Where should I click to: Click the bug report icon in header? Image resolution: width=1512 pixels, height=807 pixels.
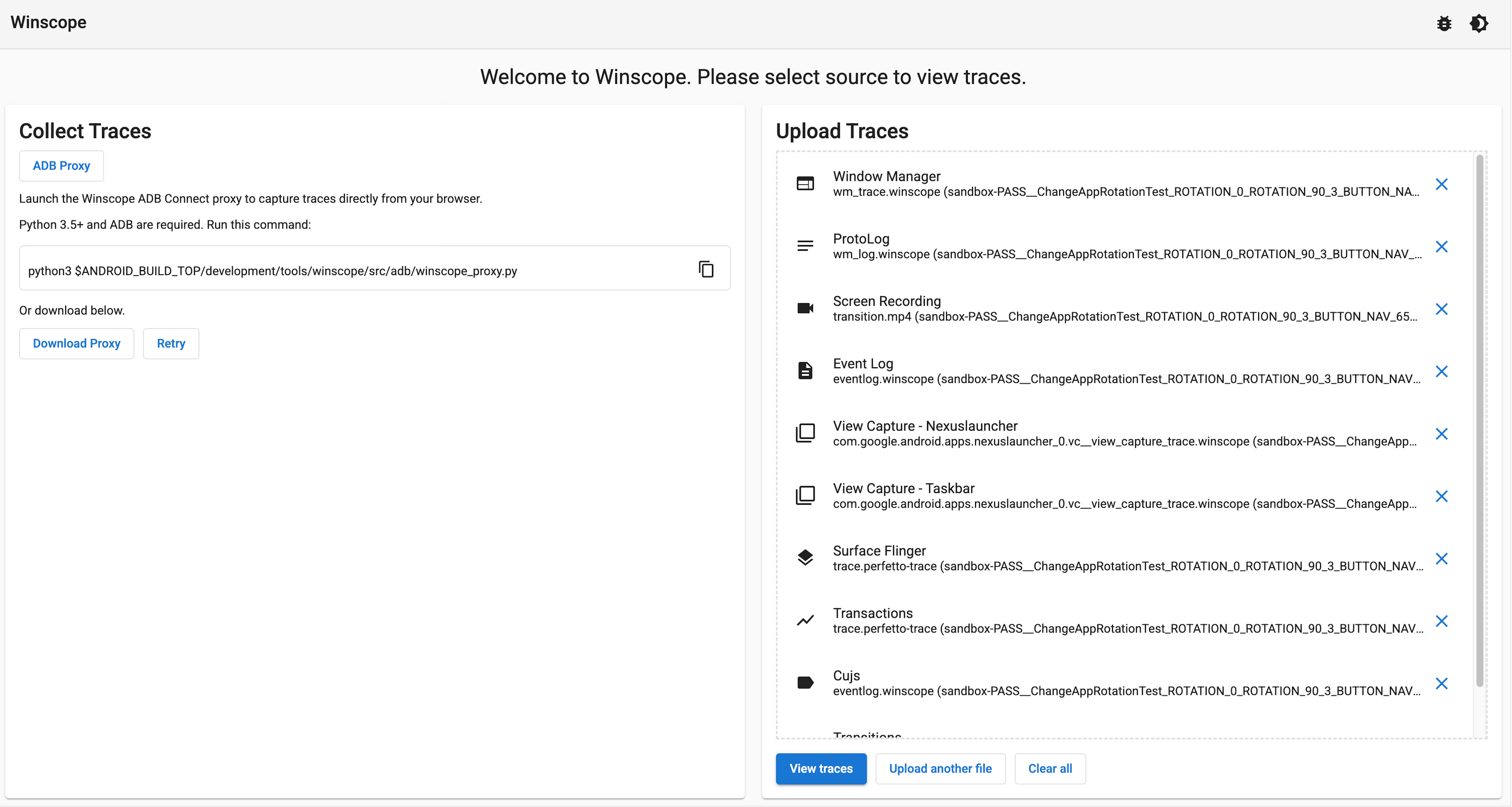1444,23
